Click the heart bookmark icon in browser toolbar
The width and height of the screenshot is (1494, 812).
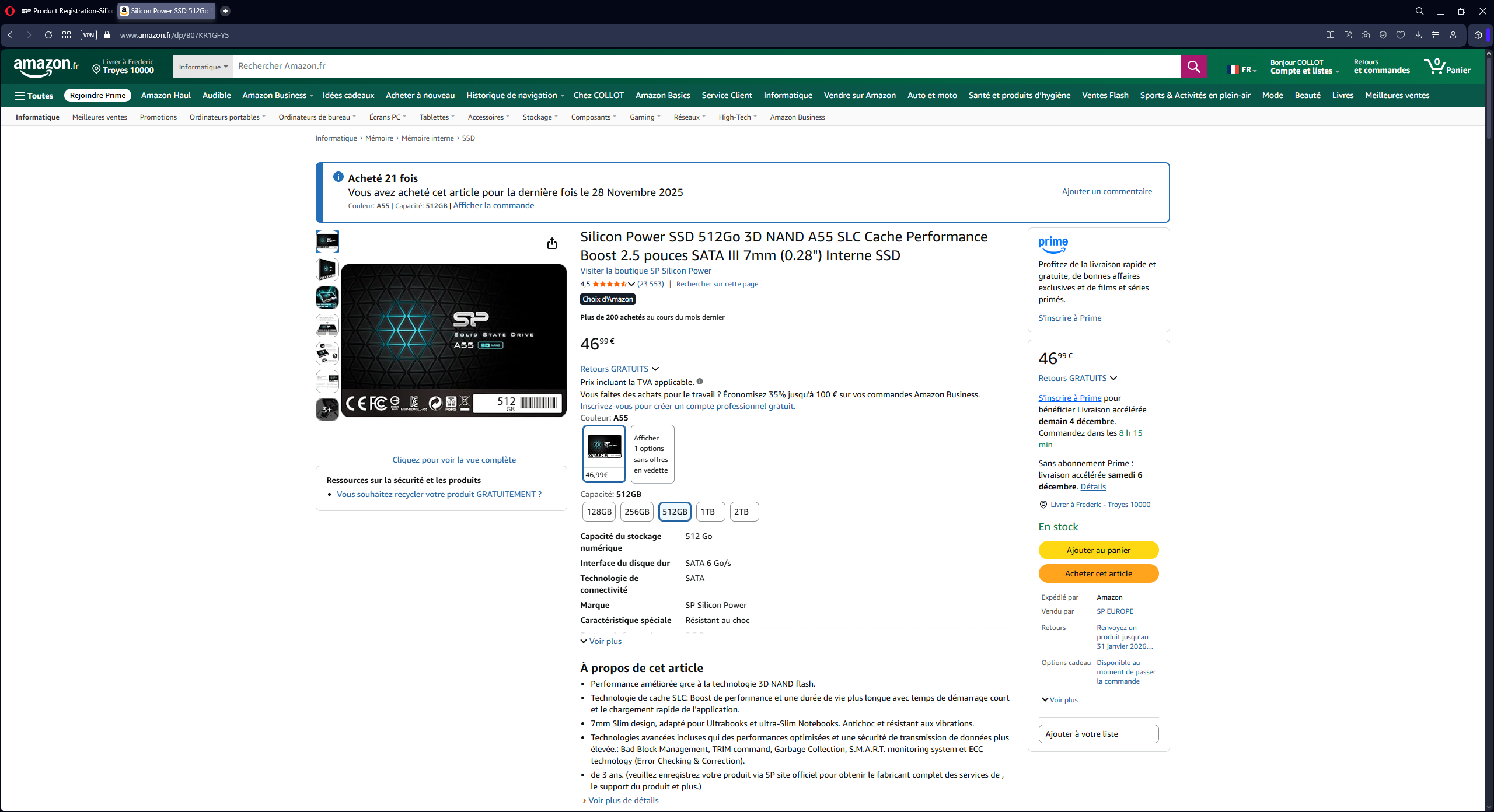pyautogui.click(x=1400, y=35)
